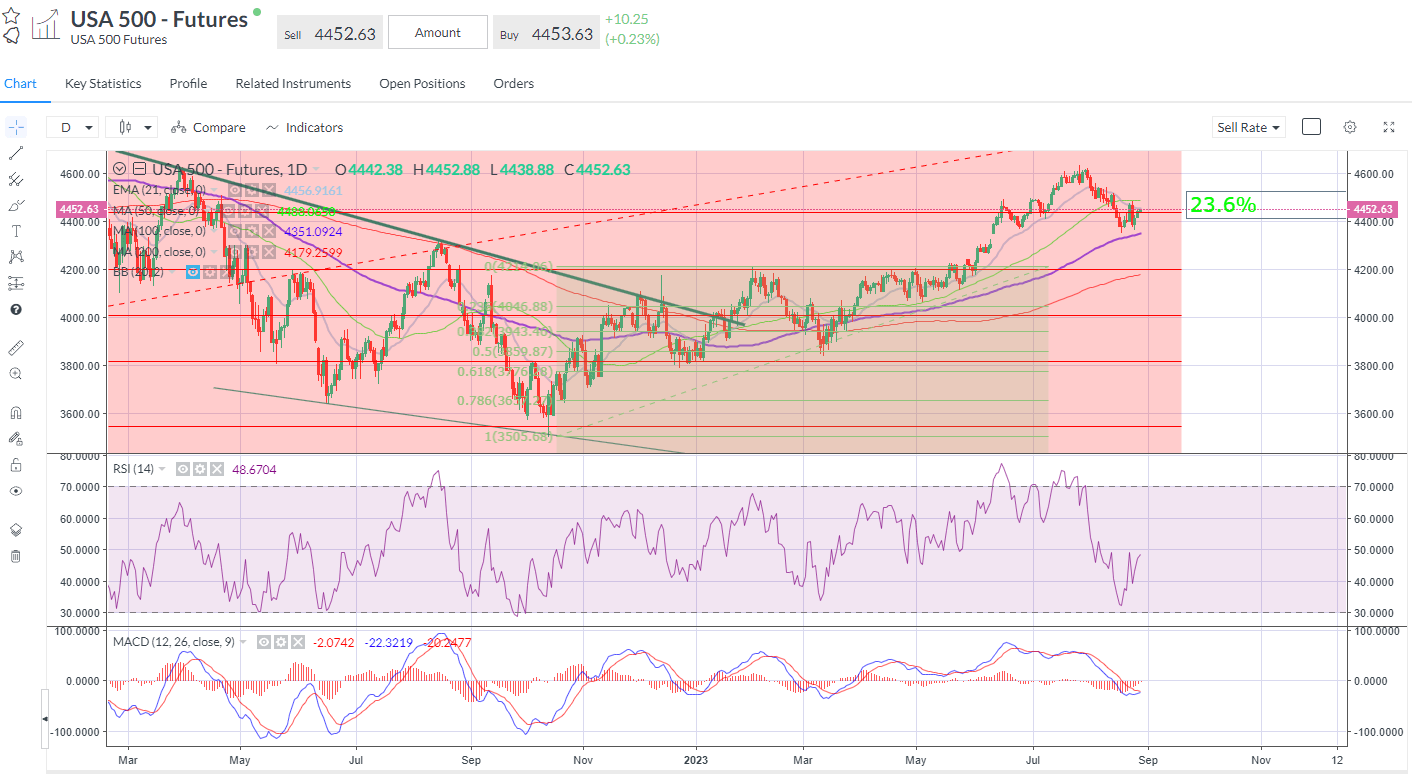Toggle Bollinger Bands BB visibility eye
1421x774 pixels.
tap(193, 272)
